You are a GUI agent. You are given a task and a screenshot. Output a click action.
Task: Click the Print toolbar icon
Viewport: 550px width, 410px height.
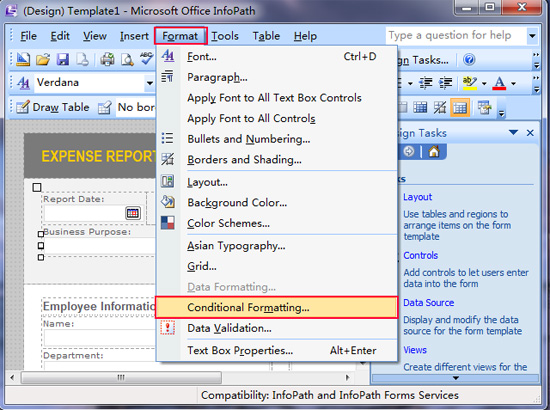coord(107,59)
